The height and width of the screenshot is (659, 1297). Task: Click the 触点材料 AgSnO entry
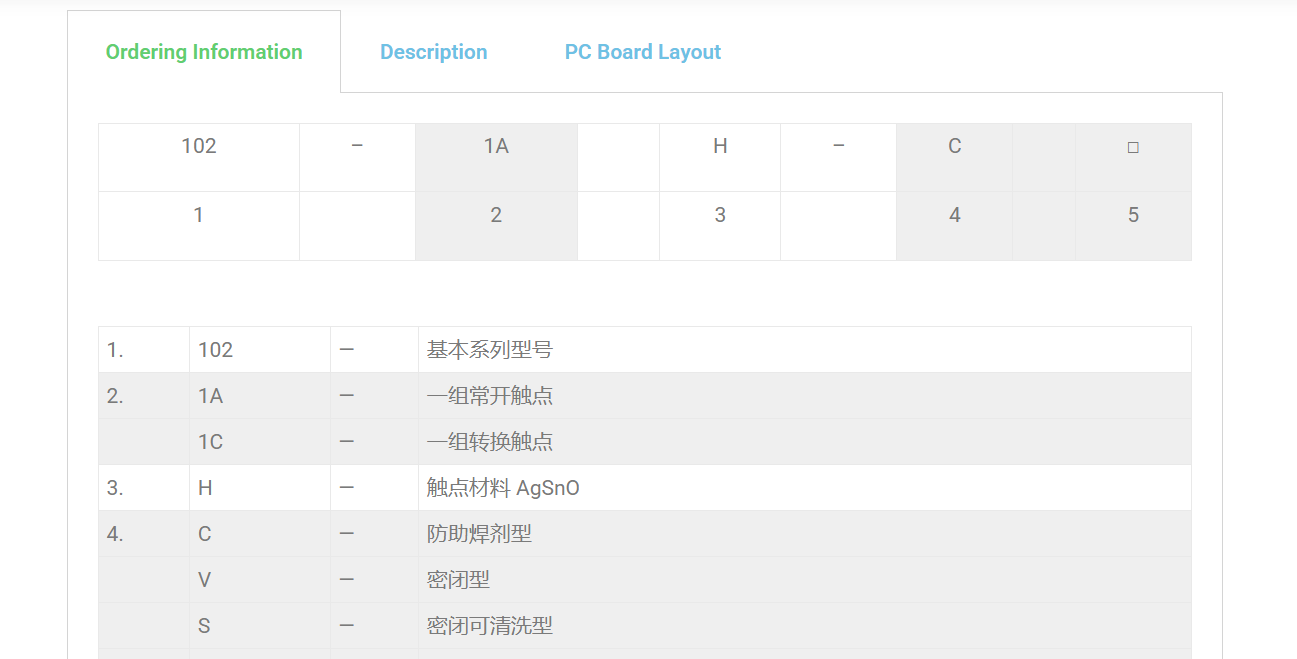point(503,488)
